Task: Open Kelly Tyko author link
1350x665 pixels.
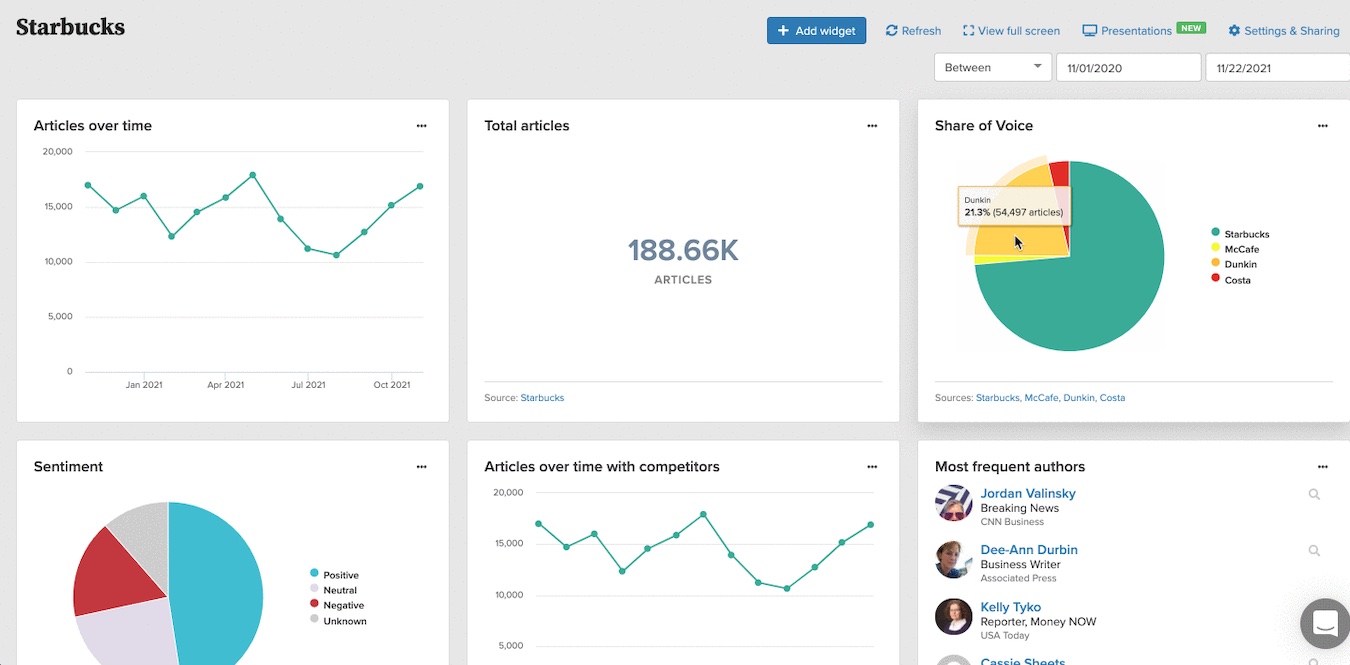Action: pyautogui.click(x=1010, y=607)
